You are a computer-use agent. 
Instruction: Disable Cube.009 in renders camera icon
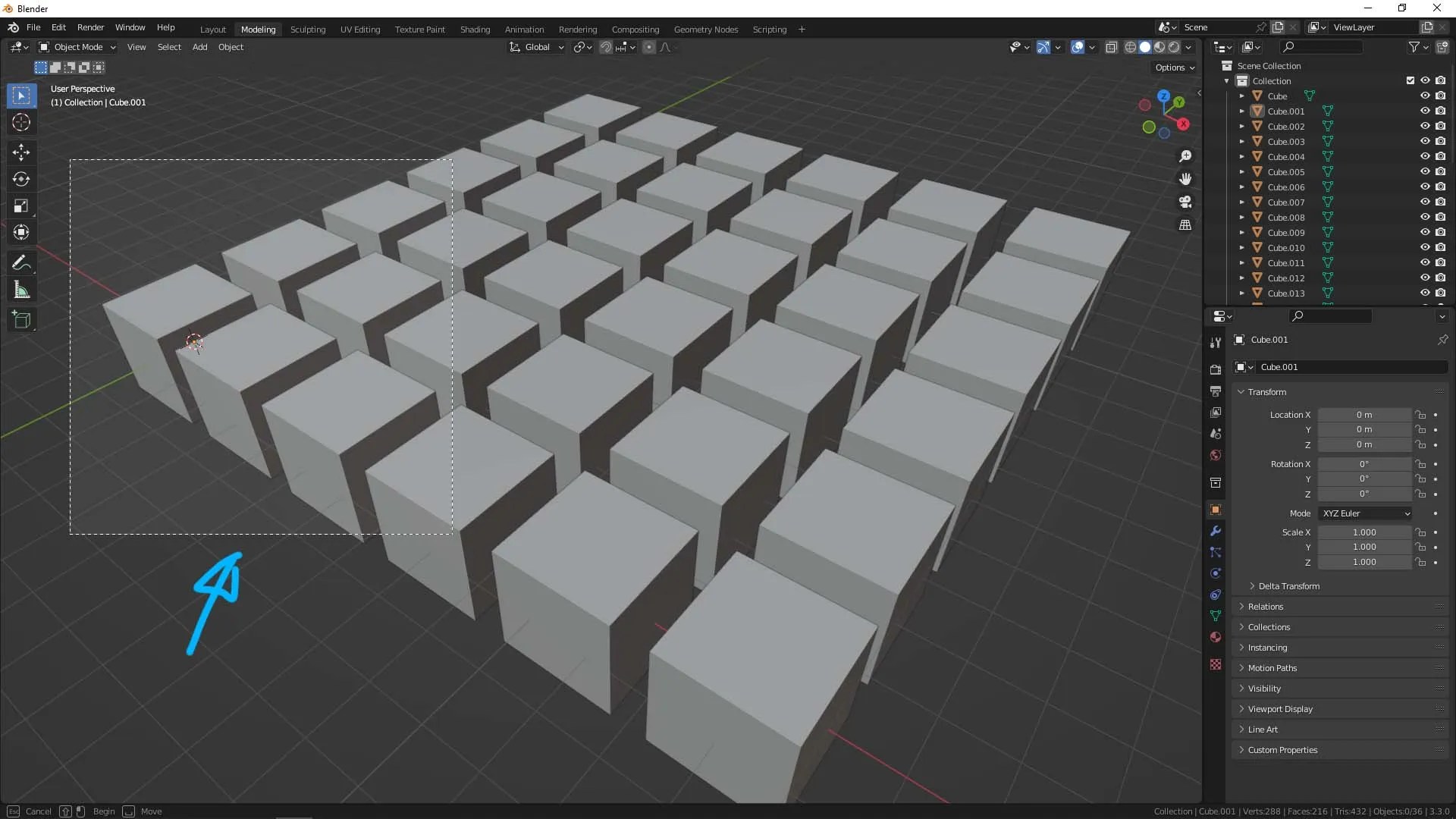pyautogui.click(x=1440, y=232)
